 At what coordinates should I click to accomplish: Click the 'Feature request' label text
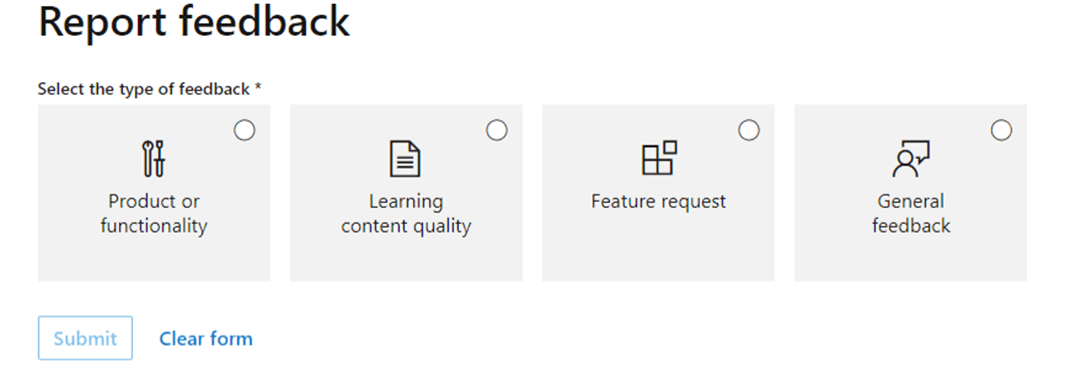(658, 202)
